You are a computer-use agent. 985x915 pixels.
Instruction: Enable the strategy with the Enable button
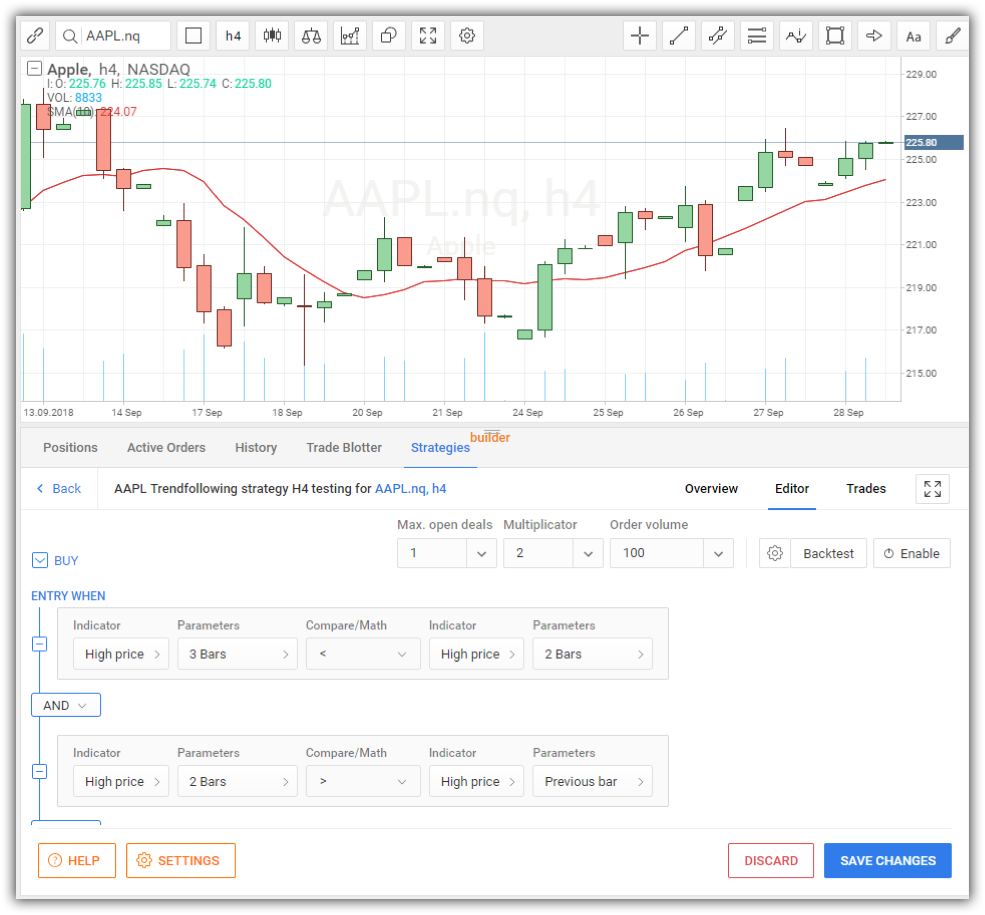coord(911,553)
